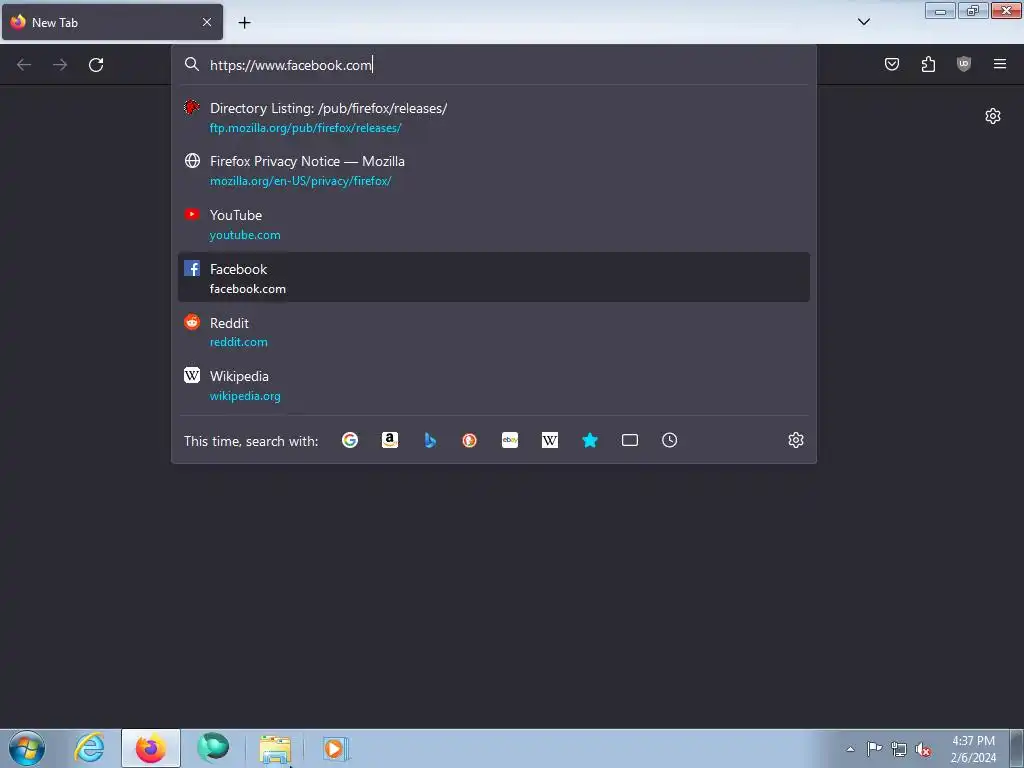Viewport: 1024px width, 768px height.
Task: Show hidden system tray icons arrow
Action: (850, 749)
